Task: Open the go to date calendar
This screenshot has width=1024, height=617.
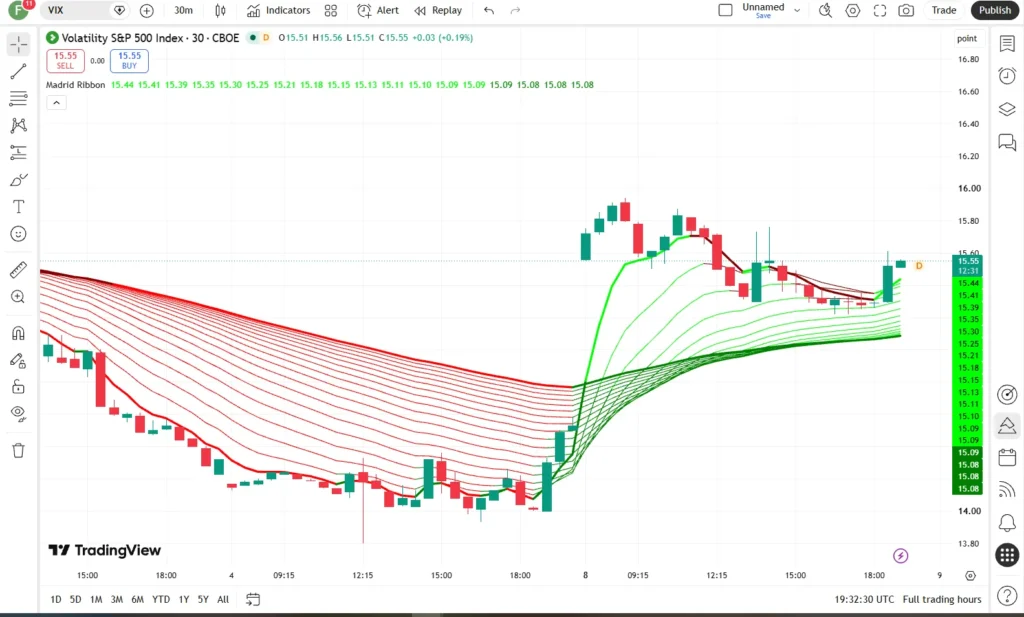Action: tap(253, 599)
